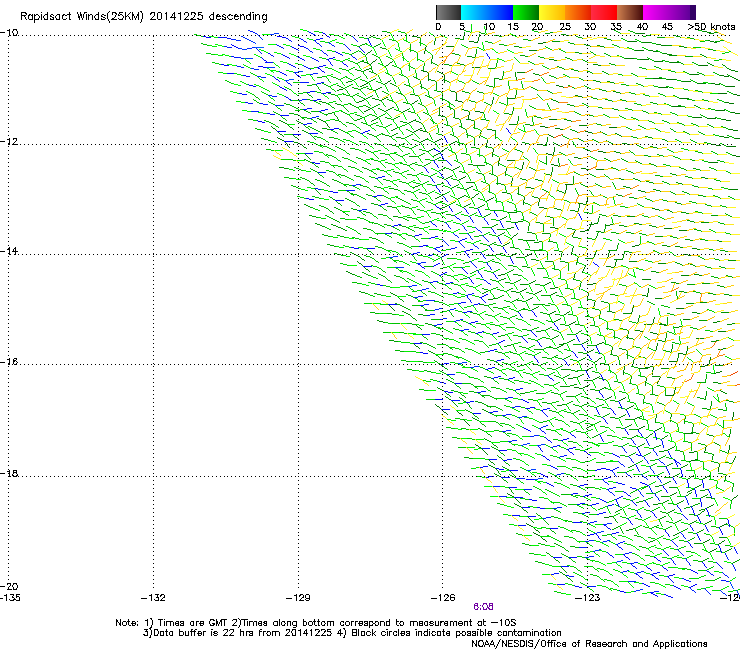740x650 pixels.
Task: Click the '>50 knots' legend label
Action: pyautogui.click(x=711, y=27)
